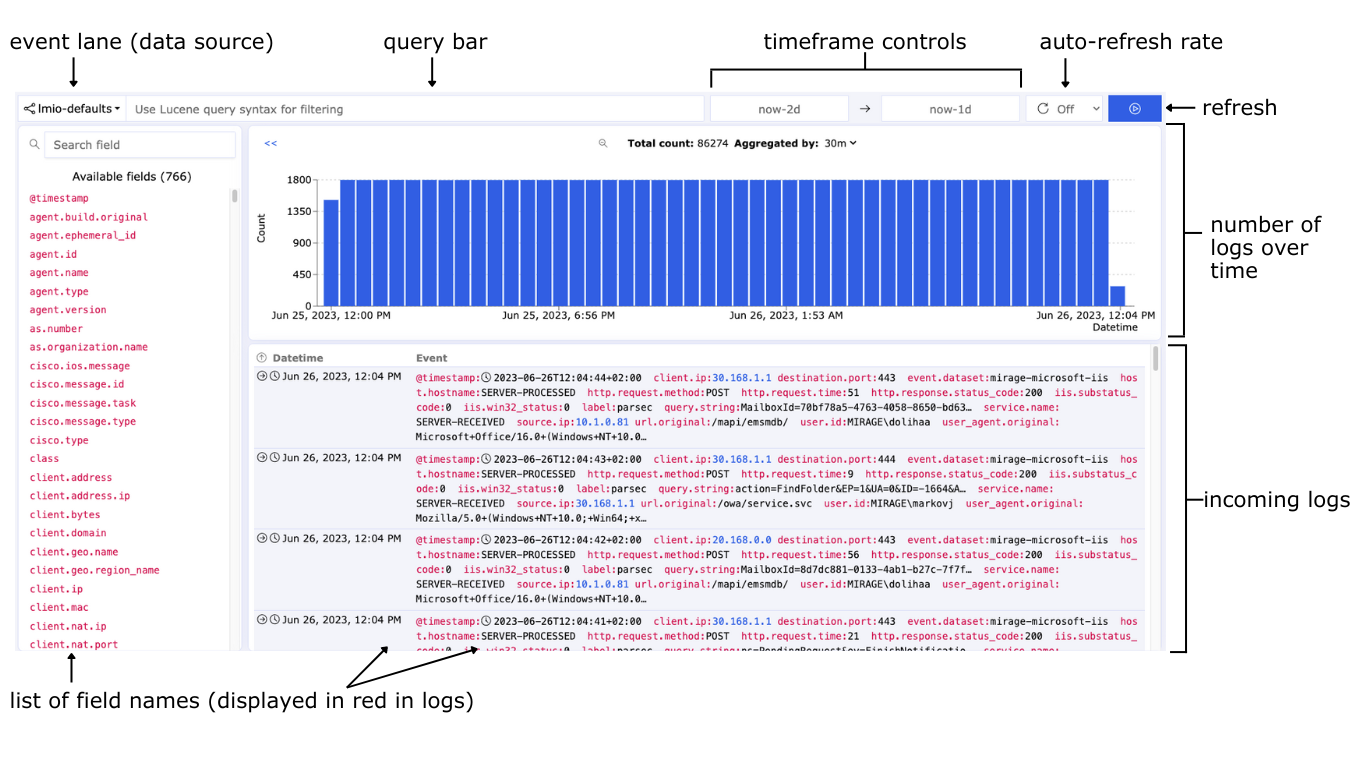Expand the log entry timestamped 12:04:42
This screenshot has height=768, width=1366.
(262, 538)
